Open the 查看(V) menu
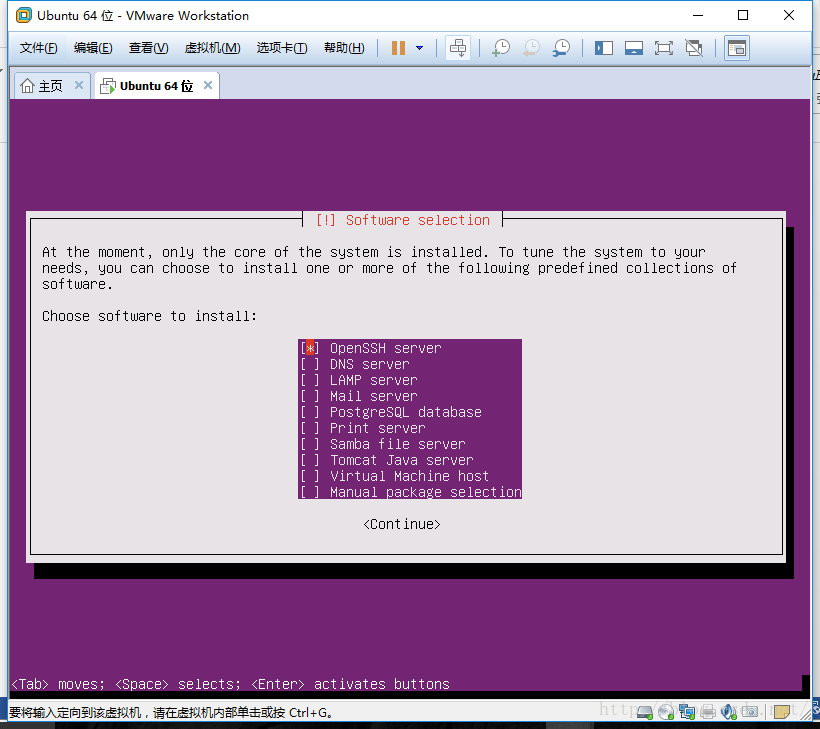This screenshot has height=729, width=820. point(149,48)
